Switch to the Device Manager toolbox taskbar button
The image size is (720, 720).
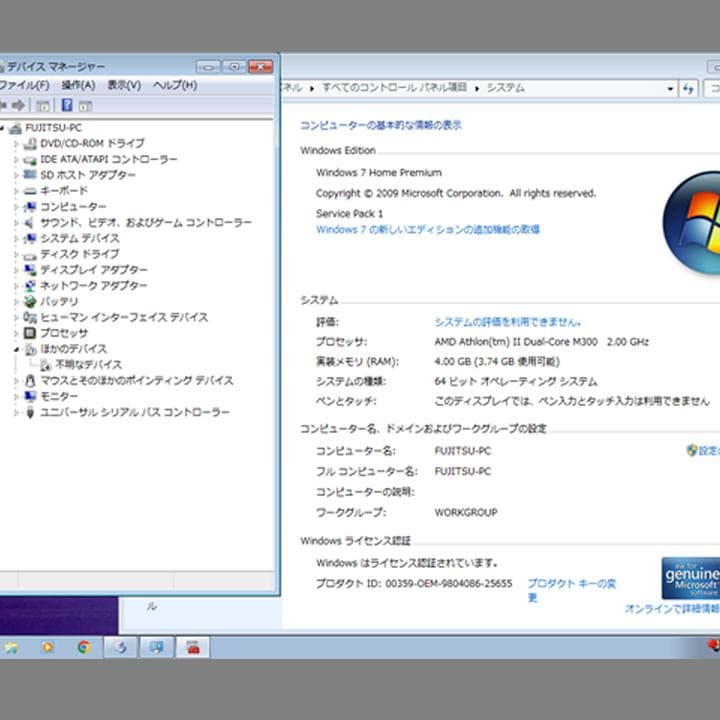[x=193, y=647]
